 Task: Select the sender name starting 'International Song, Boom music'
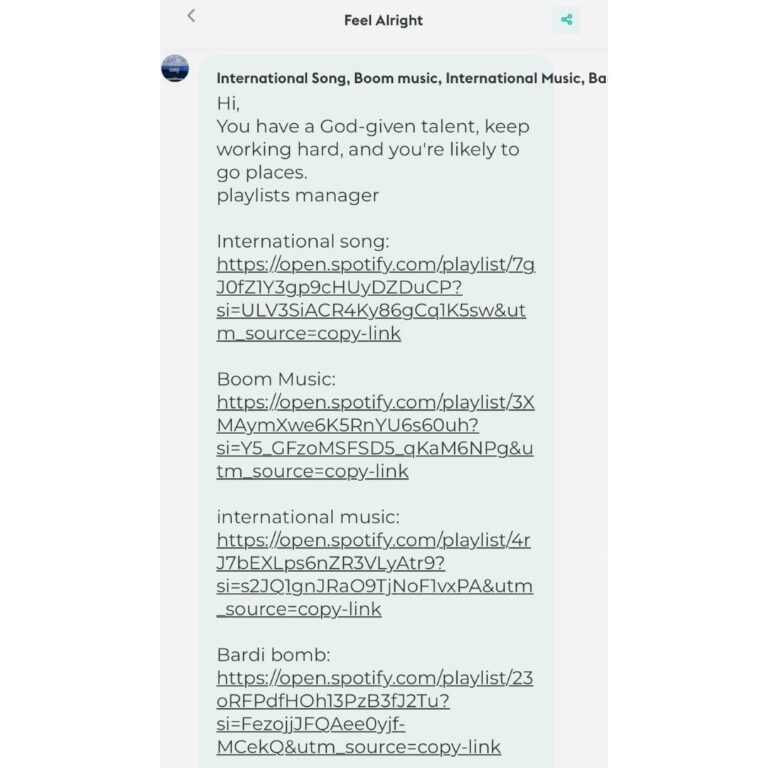[411, 78]
